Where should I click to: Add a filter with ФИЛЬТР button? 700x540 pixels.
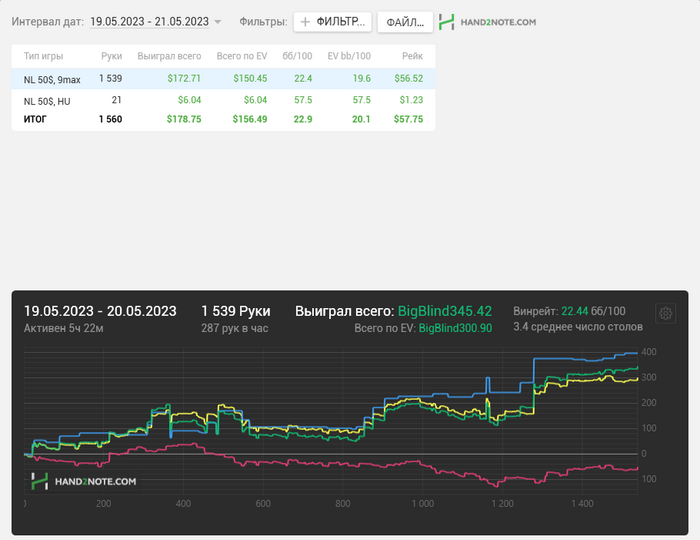[333, 21]
